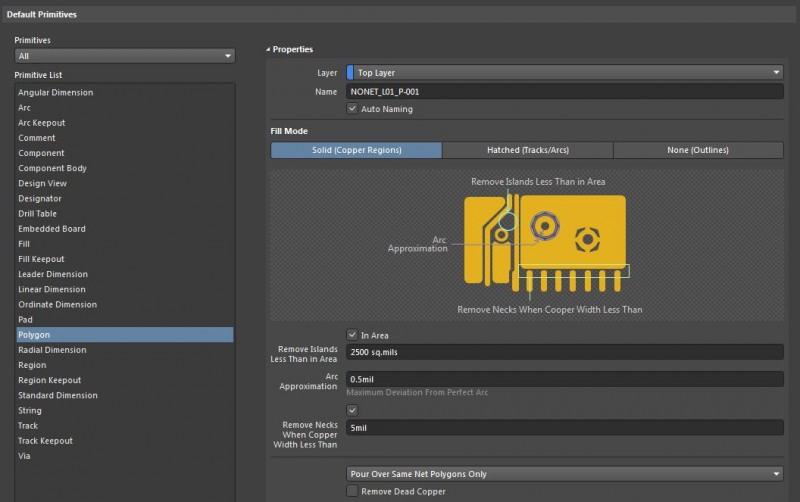Uncheck the In Area checkbox
Viewport: 800px width, 502px height.
click(352, 335)
